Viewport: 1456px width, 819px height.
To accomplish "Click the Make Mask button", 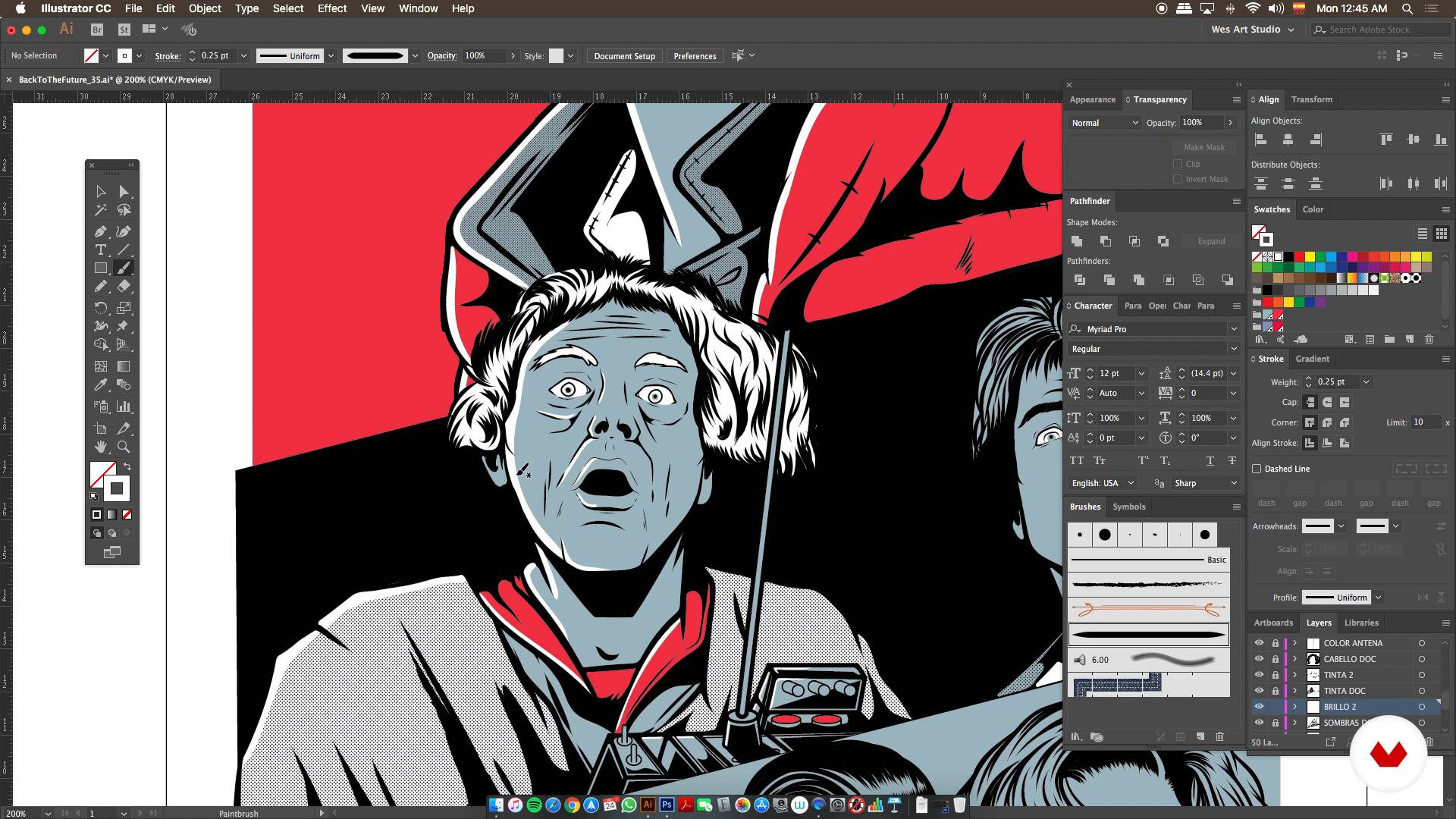I will tap(1204, 147).
